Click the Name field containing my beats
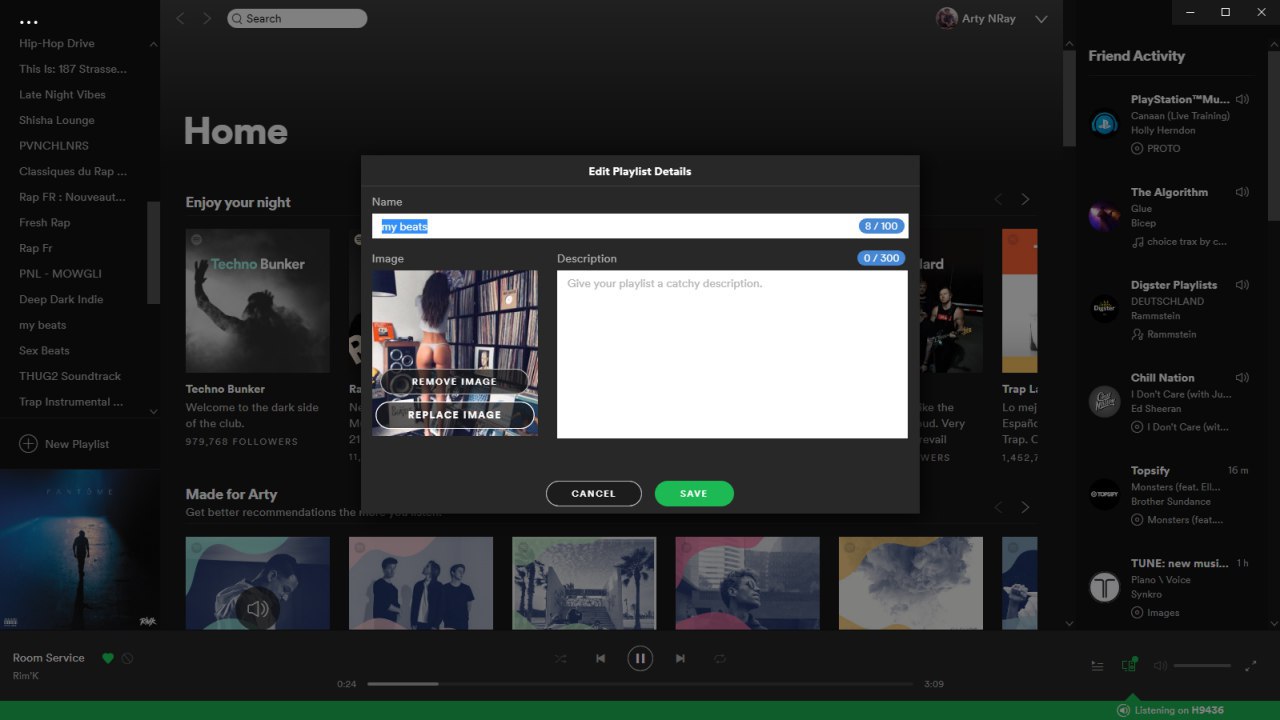1280x720 pixels. [640, 226]
